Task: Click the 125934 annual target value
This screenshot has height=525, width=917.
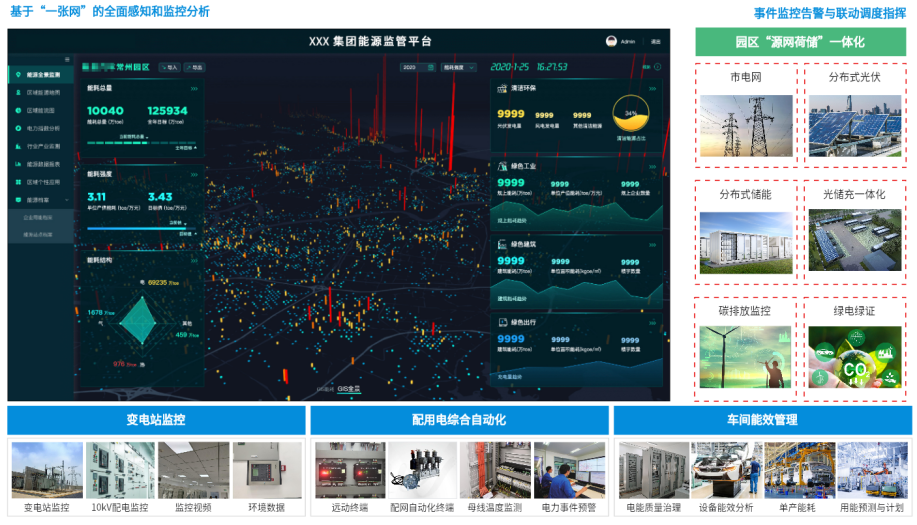Action: [x=167, y=111]
